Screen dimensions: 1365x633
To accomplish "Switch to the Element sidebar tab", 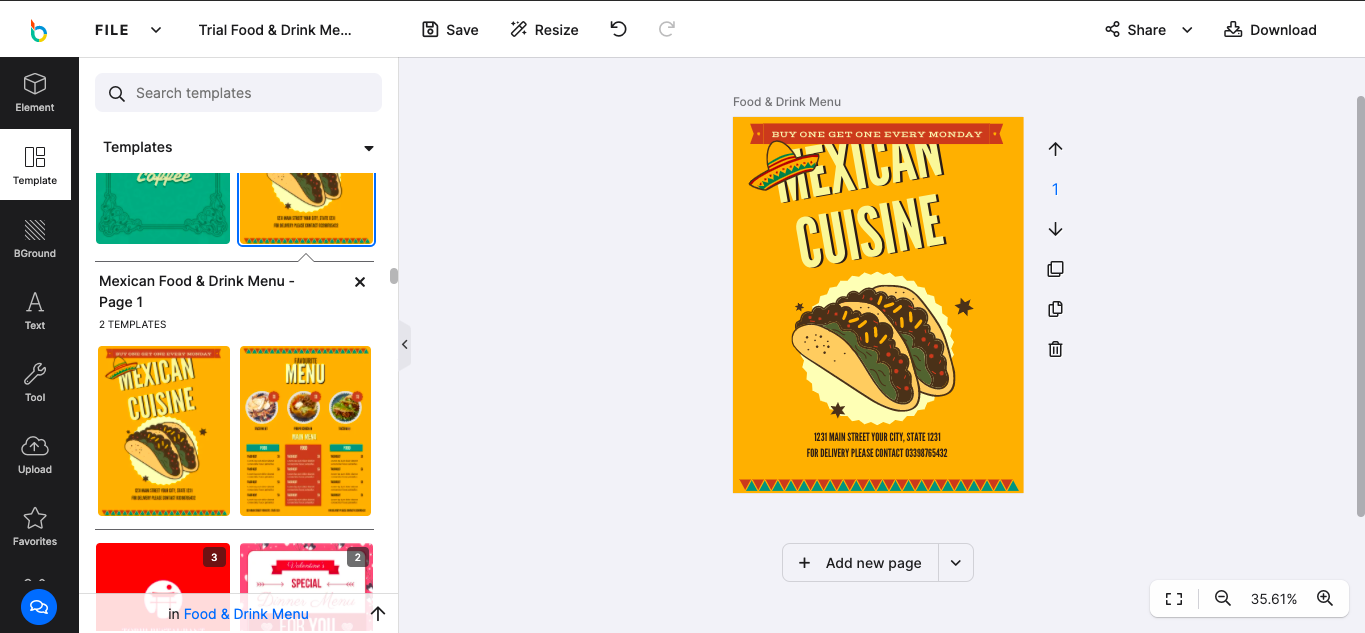I will pos(35,92).
